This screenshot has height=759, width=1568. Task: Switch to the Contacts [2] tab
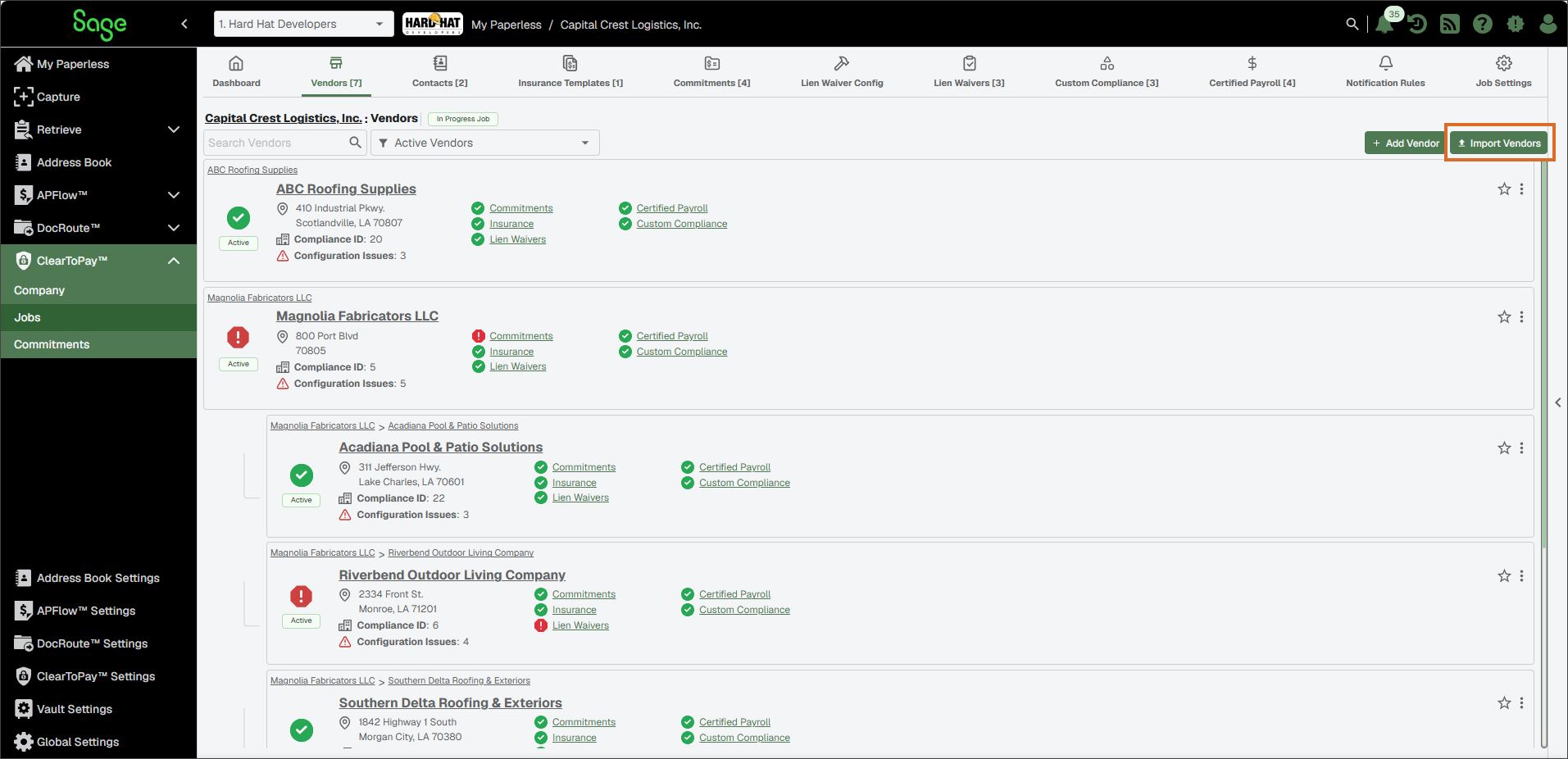pos(440,71)
